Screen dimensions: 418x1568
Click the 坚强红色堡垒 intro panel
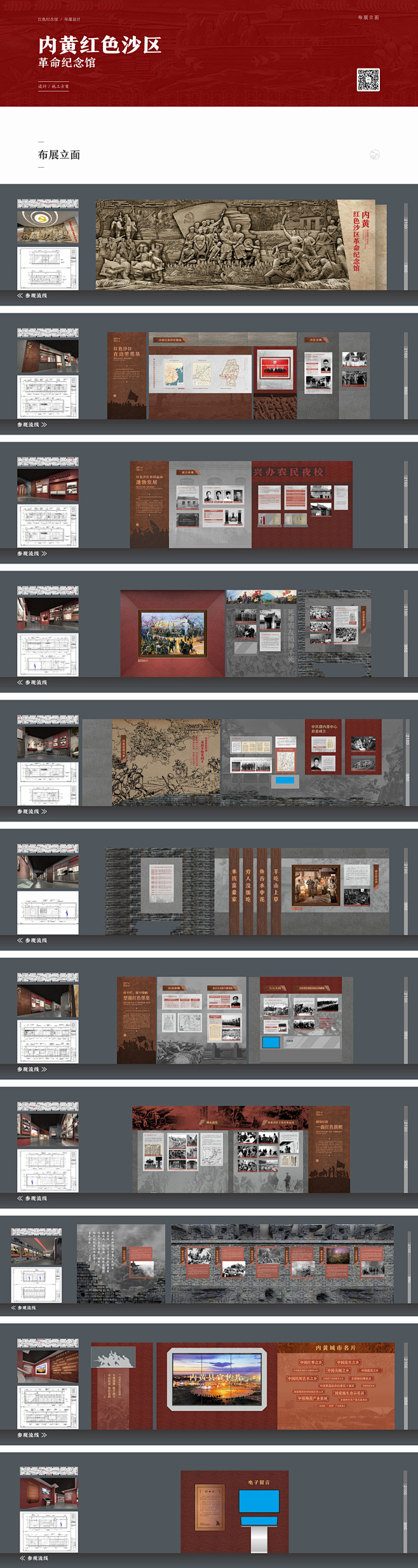137,1020
